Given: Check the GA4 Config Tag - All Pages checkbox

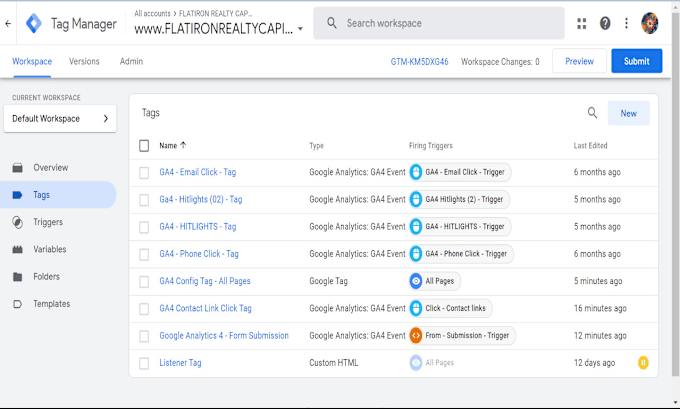Looking at the screenshot, I should (x=144, y=282).
